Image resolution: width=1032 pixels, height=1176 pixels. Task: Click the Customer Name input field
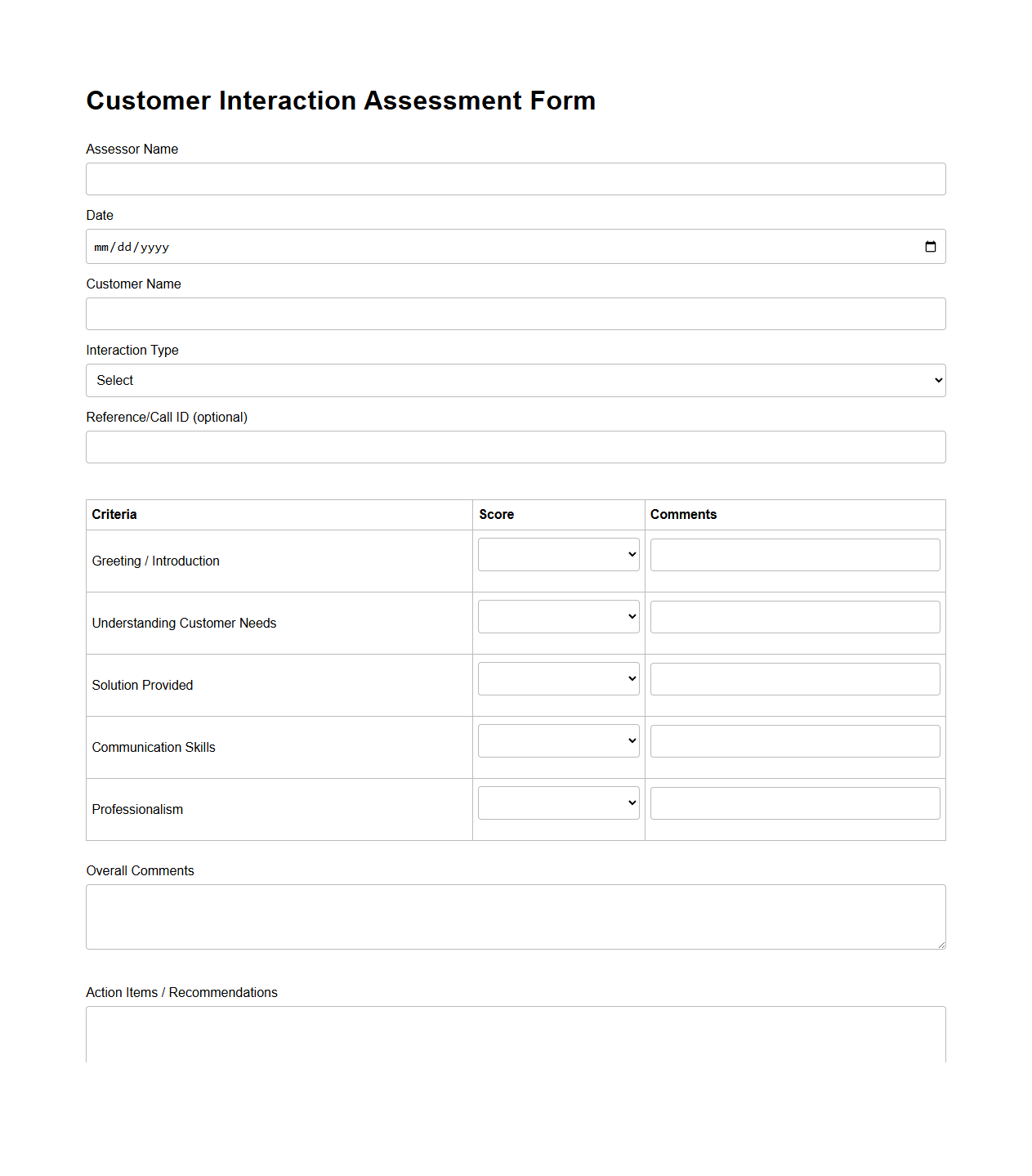[516, 314]
